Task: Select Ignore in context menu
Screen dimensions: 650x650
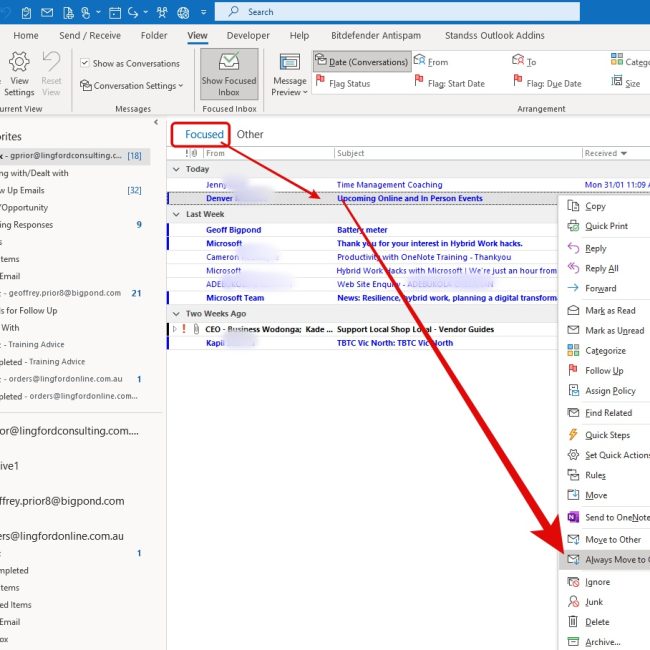Action: point(597,582)
